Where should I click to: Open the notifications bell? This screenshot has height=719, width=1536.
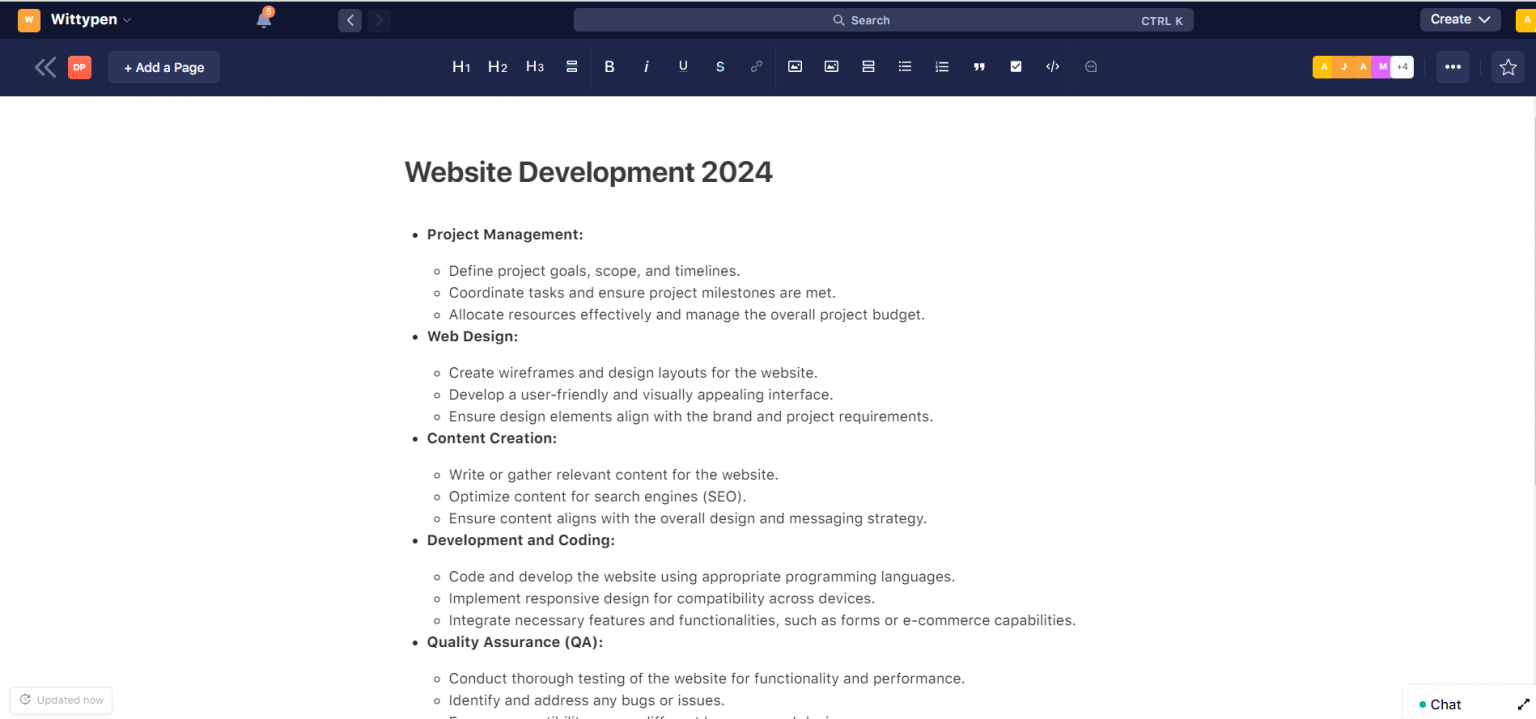pos(264,20)
